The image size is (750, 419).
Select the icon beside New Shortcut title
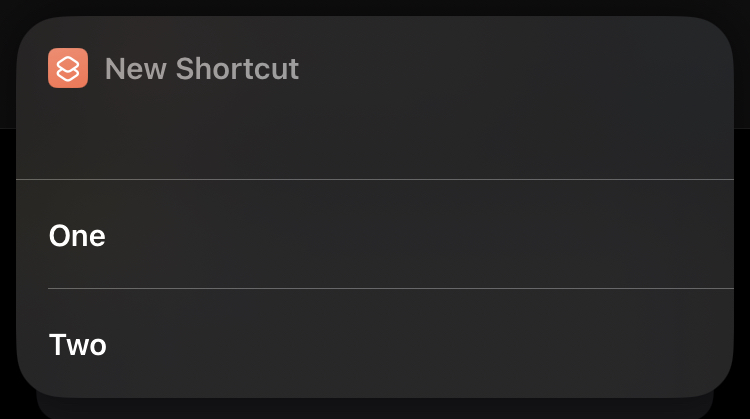pyautogui.click(x=68, y=68)
